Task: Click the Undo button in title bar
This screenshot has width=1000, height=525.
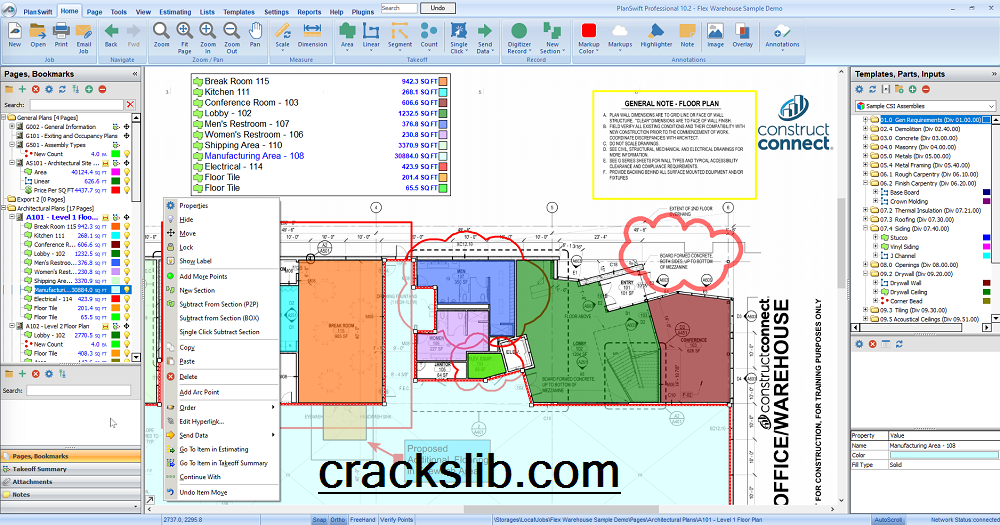Action: 438,8
